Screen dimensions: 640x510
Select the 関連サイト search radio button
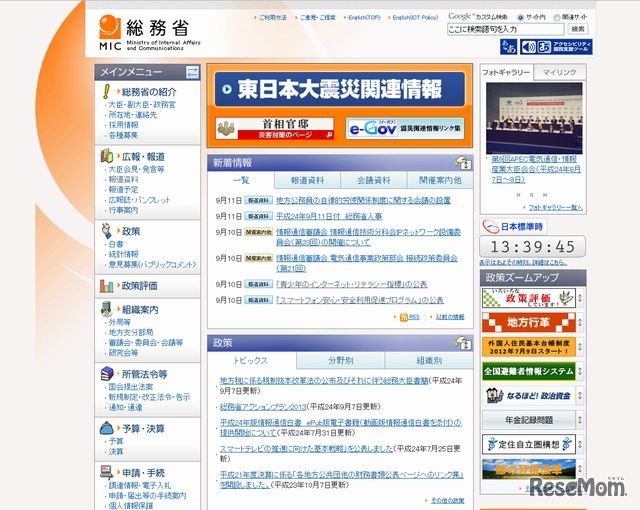click(557, 18)
